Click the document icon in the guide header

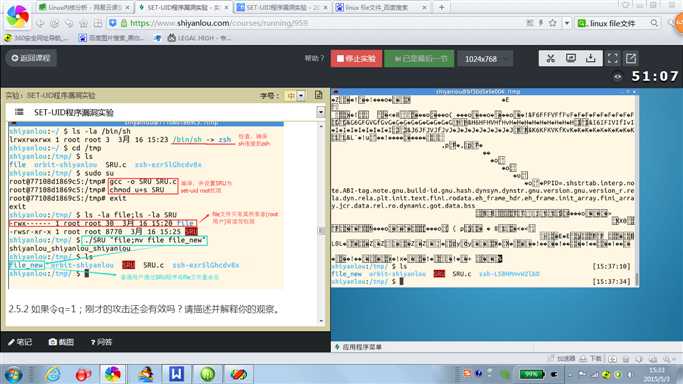pyautogui.click(x=318, y=95)
